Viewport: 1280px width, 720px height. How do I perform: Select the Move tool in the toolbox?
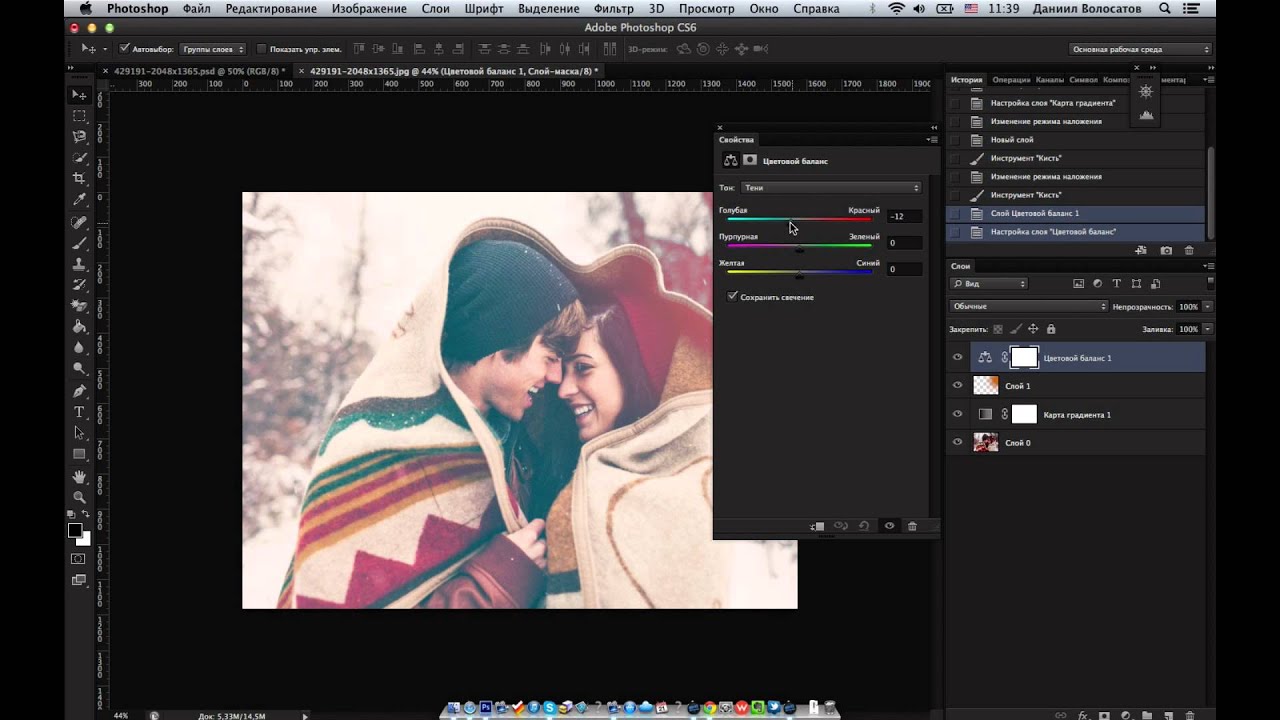coord(79,94)
